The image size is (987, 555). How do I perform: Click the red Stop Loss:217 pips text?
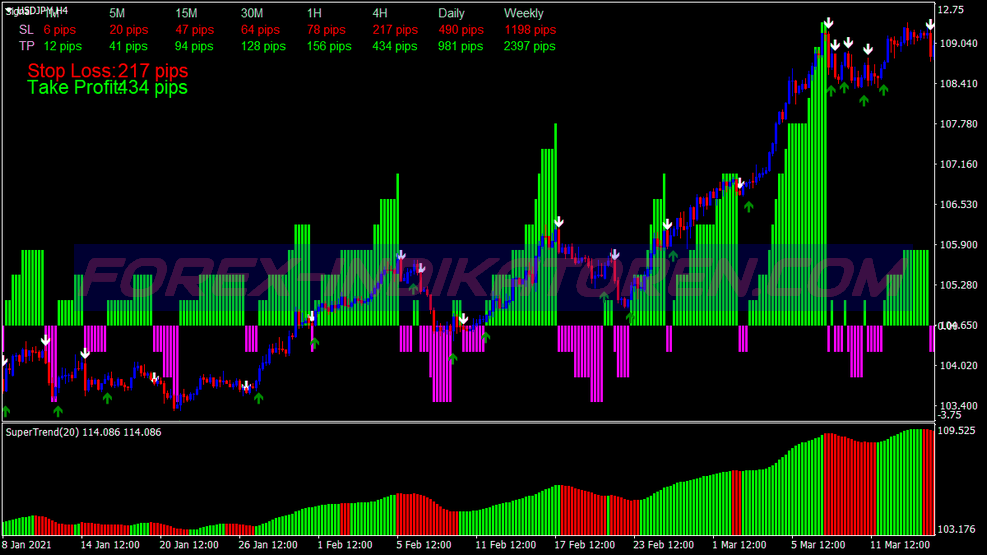107,71
